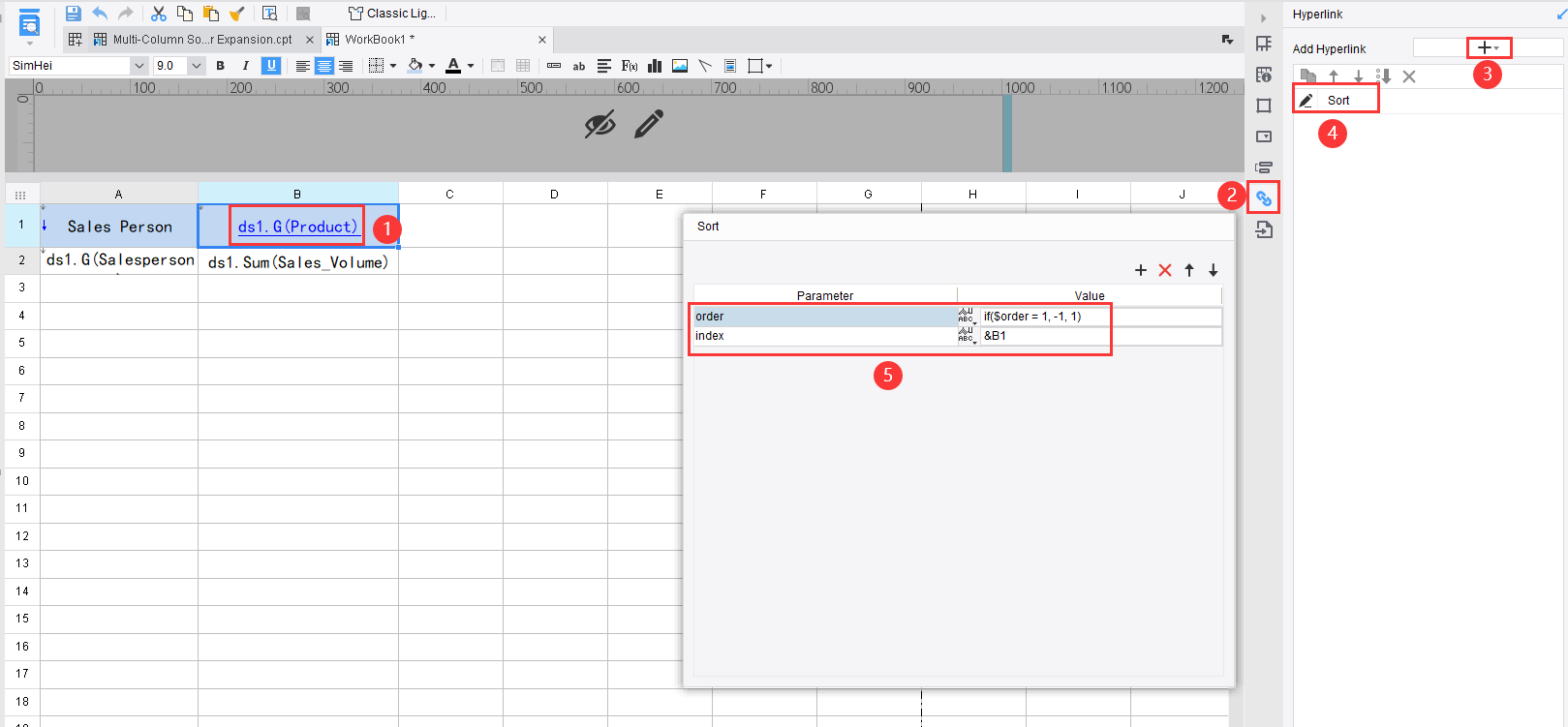
Task: Delete the selected Sort dialog parameter (red X)
Action: click(x=1165, y=270)
